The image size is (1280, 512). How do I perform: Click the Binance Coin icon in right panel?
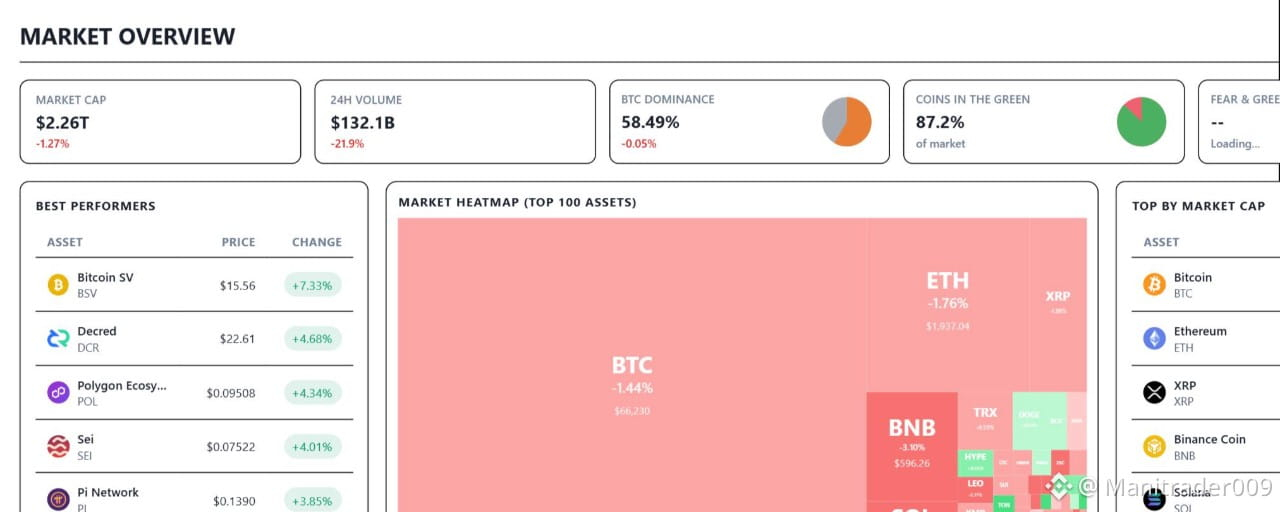click(1154, 446)
